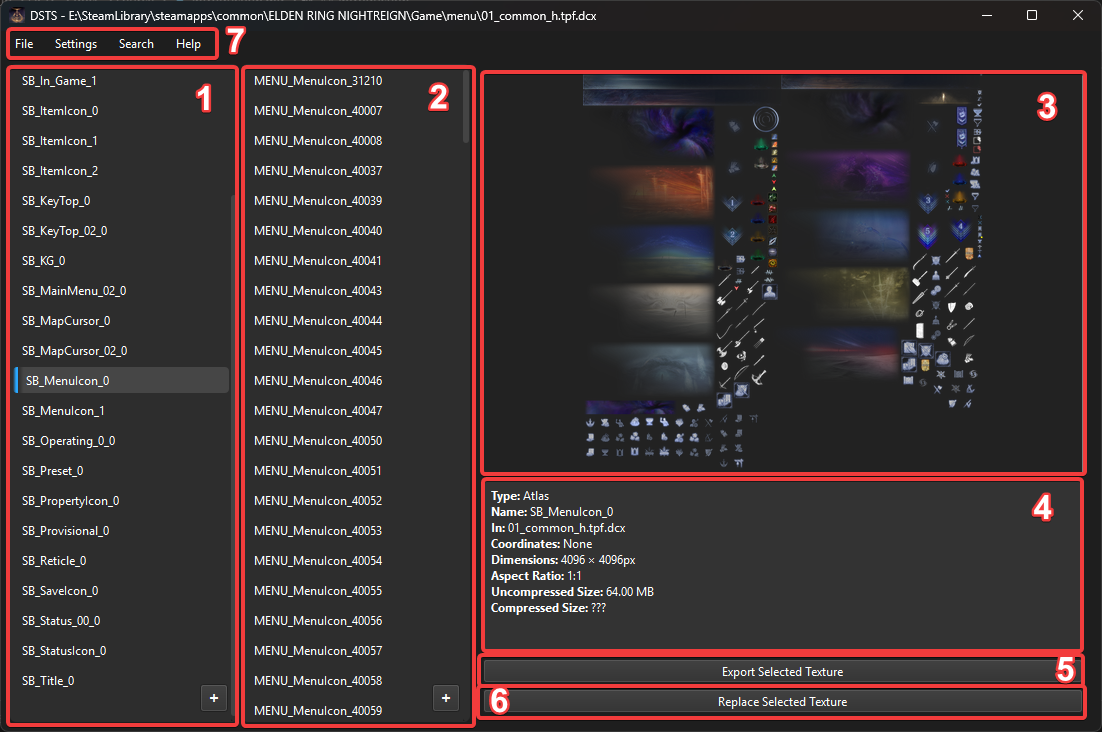Select SB_MapCursor_02_0 entry

(122, 351)
